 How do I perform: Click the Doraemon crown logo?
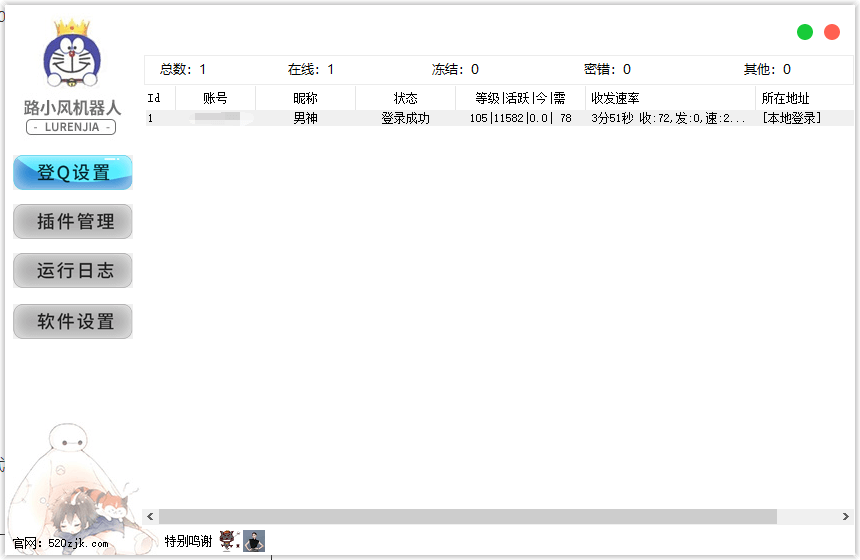point(72,53)
